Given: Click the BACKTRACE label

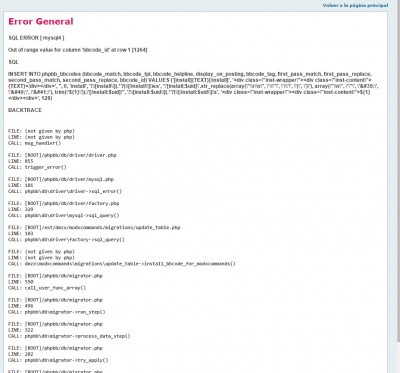Looking at the screenshot, I should pyautogui.click(x=25, y=110).
